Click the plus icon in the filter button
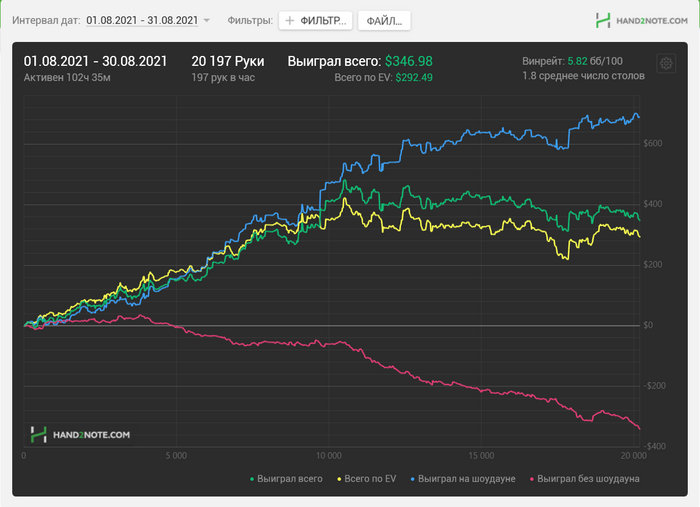This screenshot has width=700, height=507. click(x=290, y=21)
